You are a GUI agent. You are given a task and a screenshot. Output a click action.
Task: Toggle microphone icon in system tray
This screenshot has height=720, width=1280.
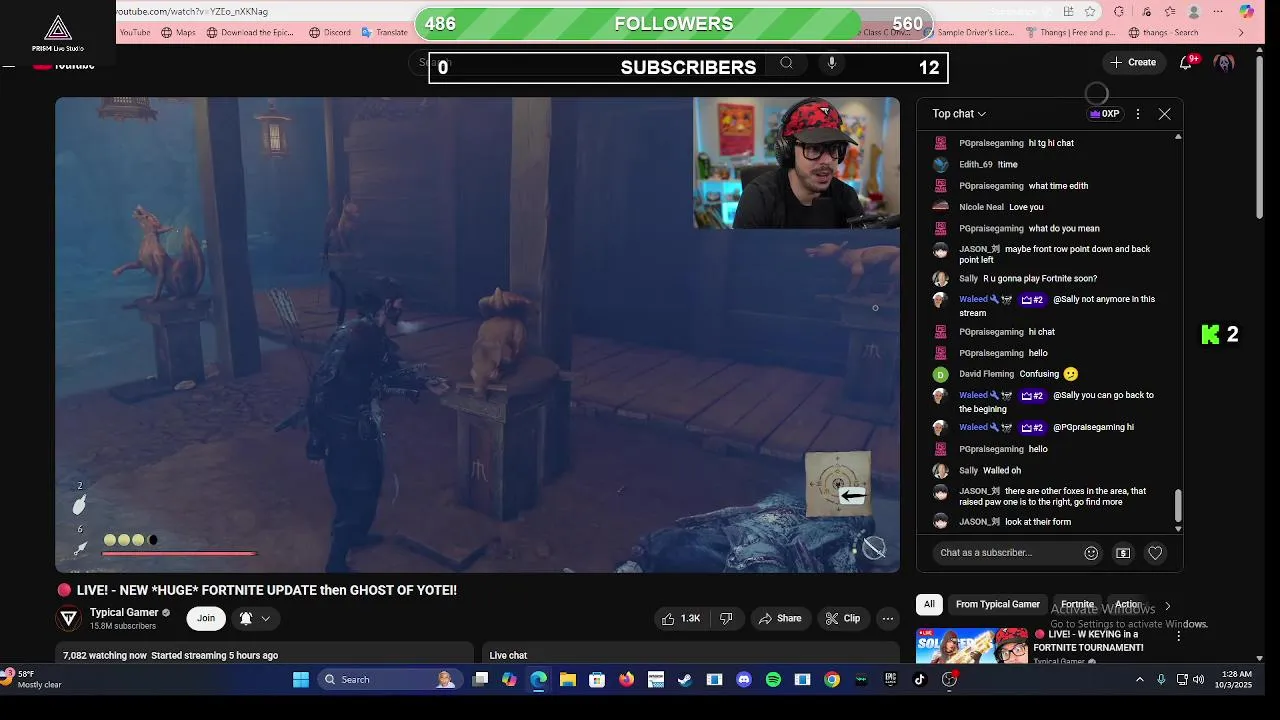pos(1161,680)
